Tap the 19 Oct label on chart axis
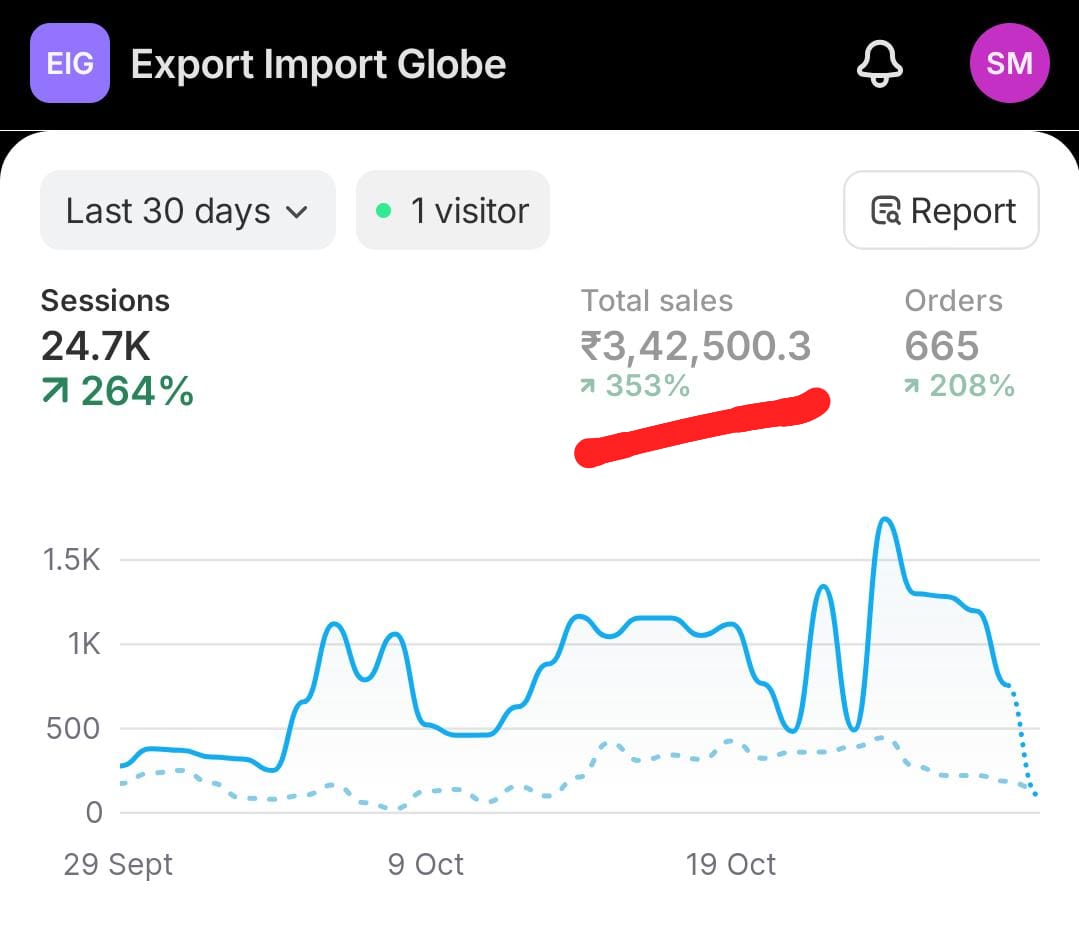The image size is (1079, 938). tap(731, 864)
